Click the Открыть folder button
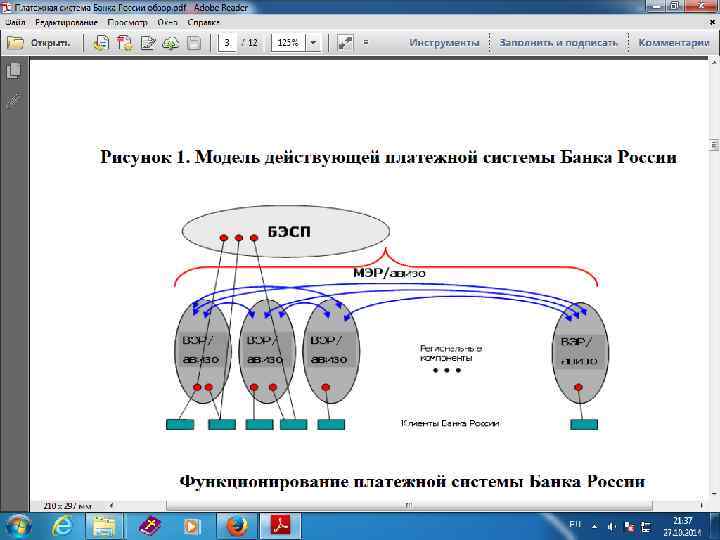The image size is (720, 540). 39,43
